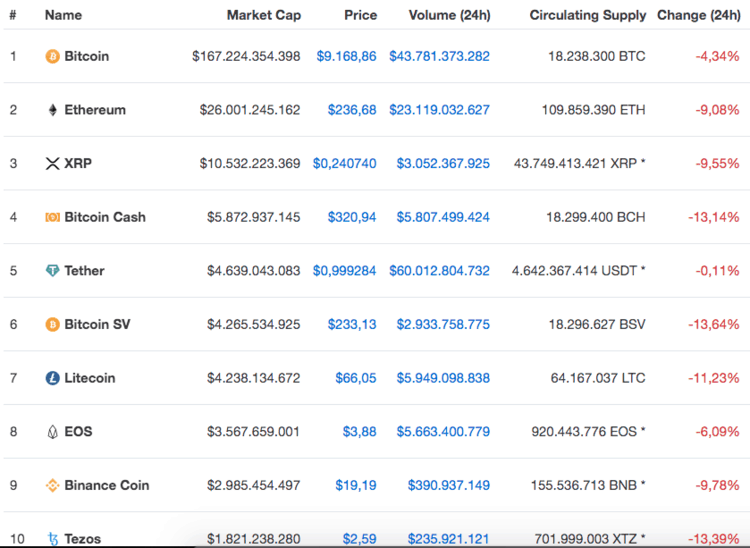Select Tether change -0,11%
Image resolution: width=750 pixels, height=548 pixels.
tap(717, 271)
